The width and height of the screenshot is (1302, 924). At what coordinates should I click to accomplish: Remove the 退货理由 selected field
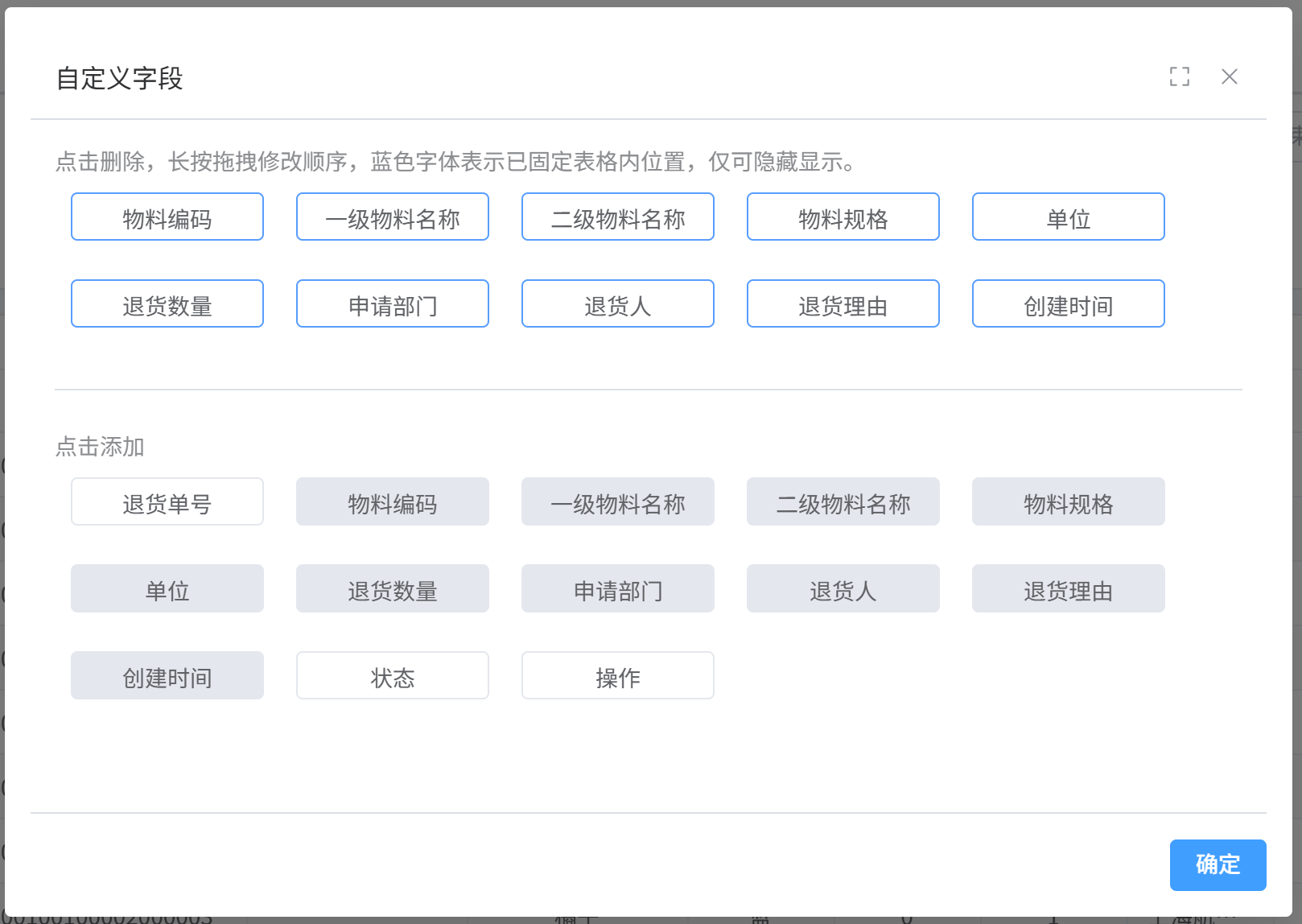(x=843, y=303)
